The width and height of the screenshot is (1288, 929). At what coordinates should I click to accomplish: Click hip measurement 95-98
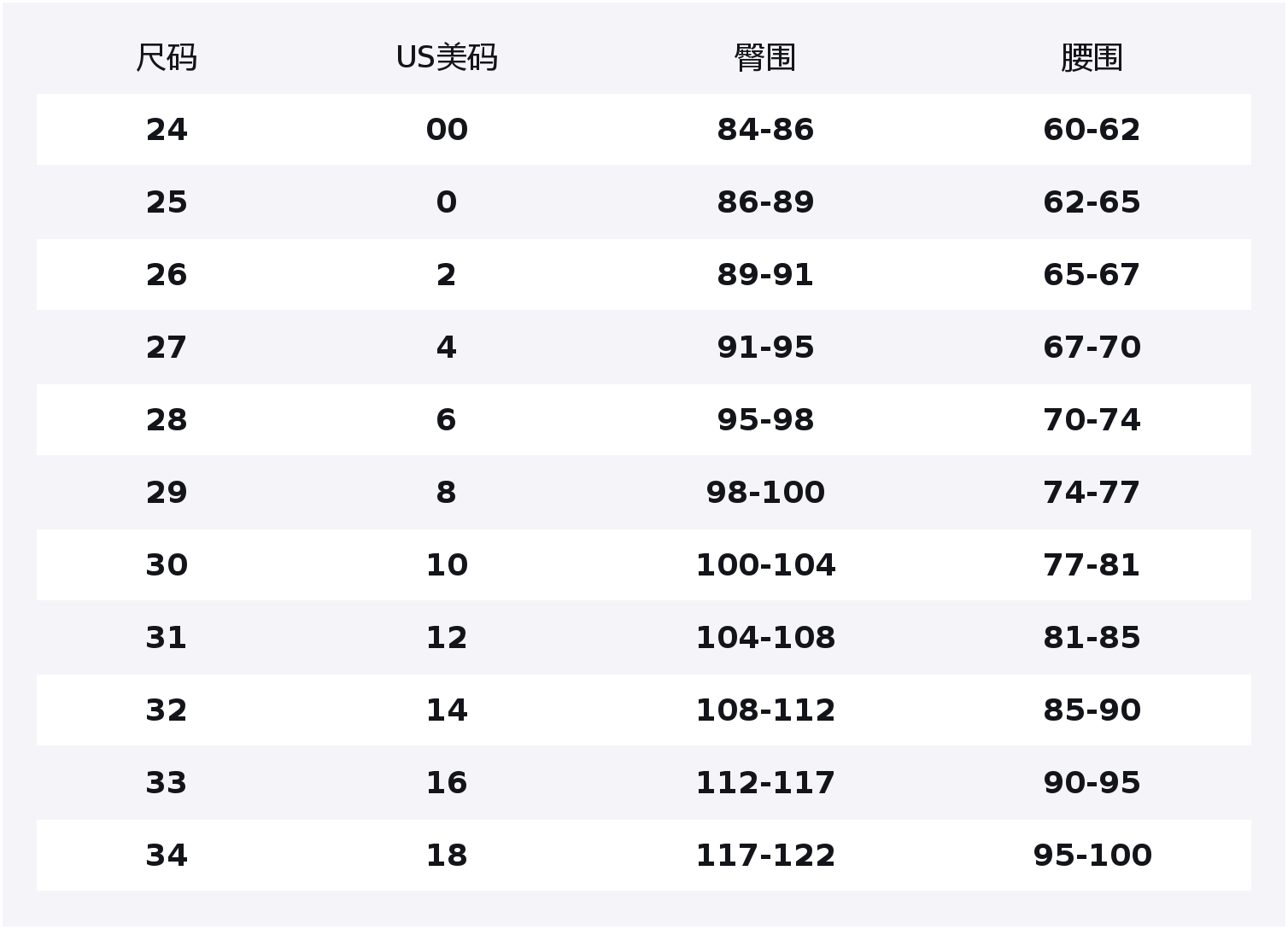click(765, 420)
